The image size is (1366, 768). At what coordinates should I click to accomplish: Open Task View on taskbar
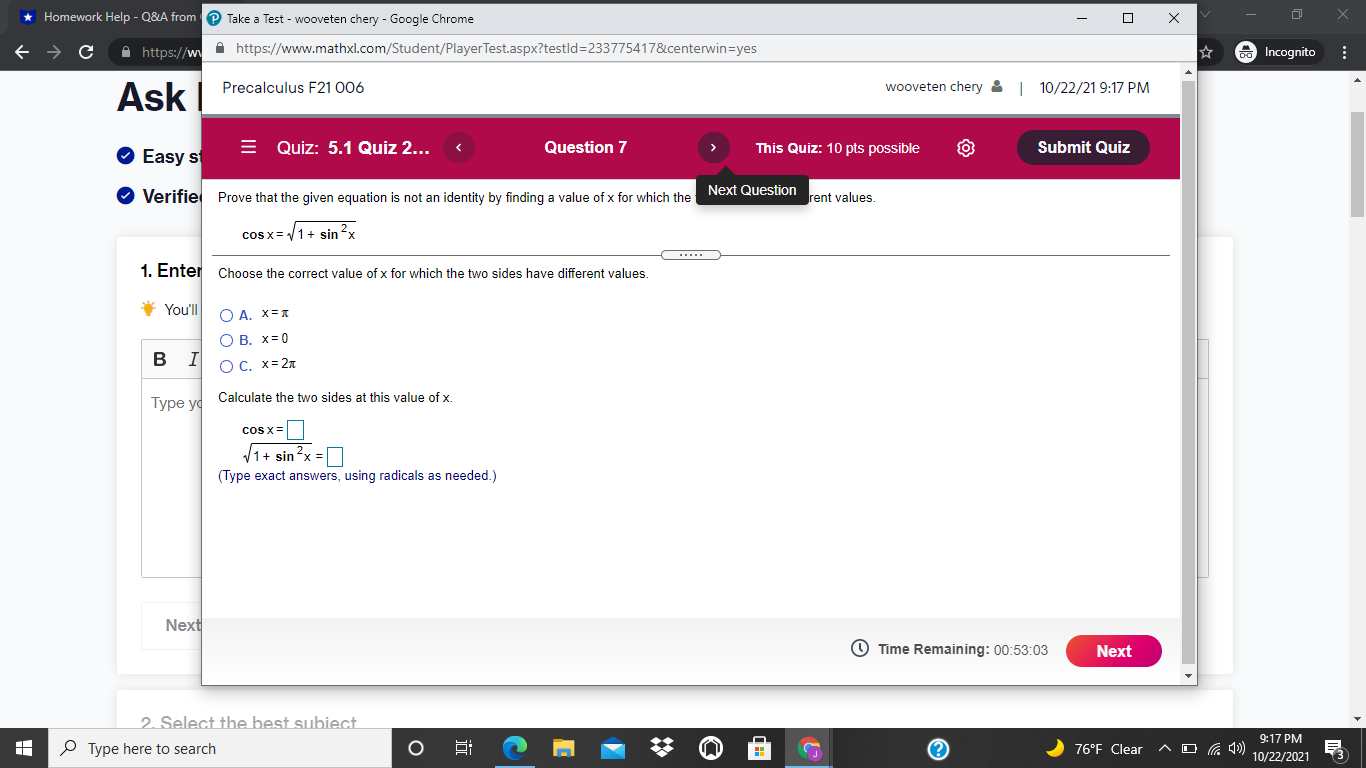(464, 749)
